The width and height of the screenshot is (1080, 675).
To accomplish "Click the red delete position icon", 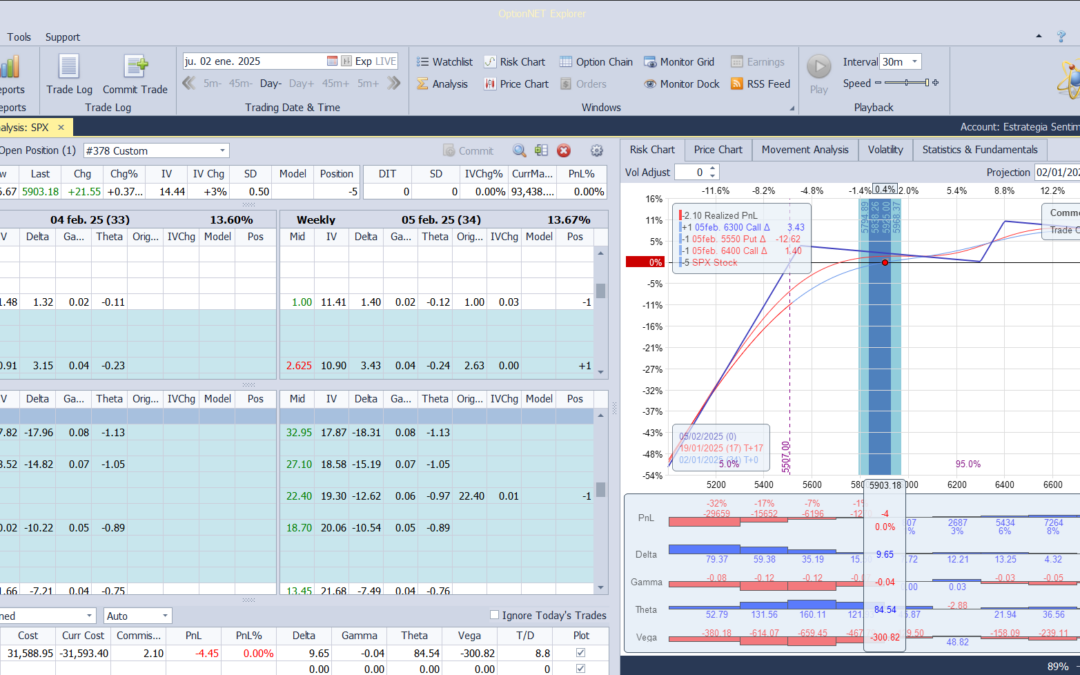I will [x=563, y=151].
